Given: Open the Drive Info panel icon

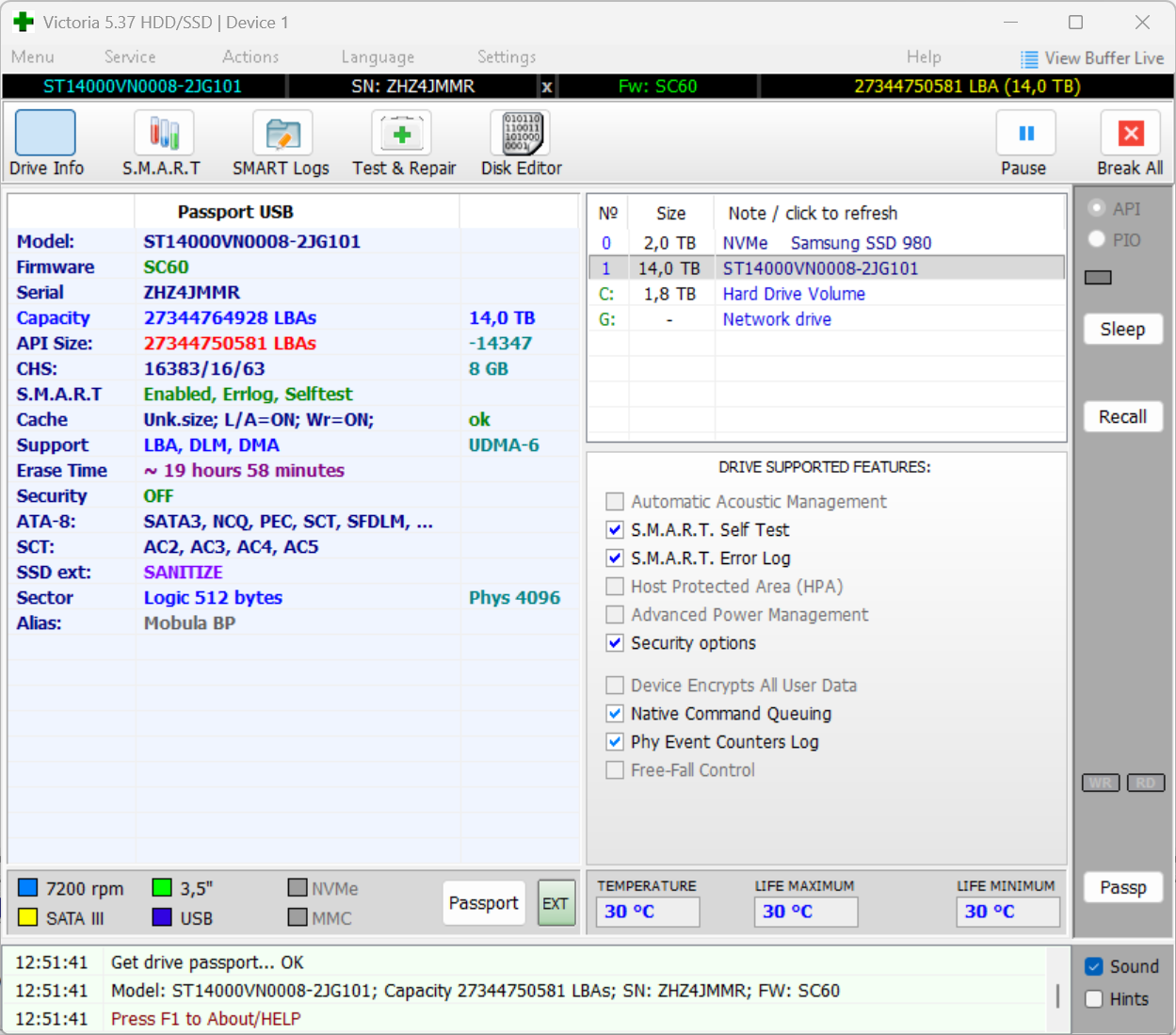Looking at the screenshot, I should [45, 133].
